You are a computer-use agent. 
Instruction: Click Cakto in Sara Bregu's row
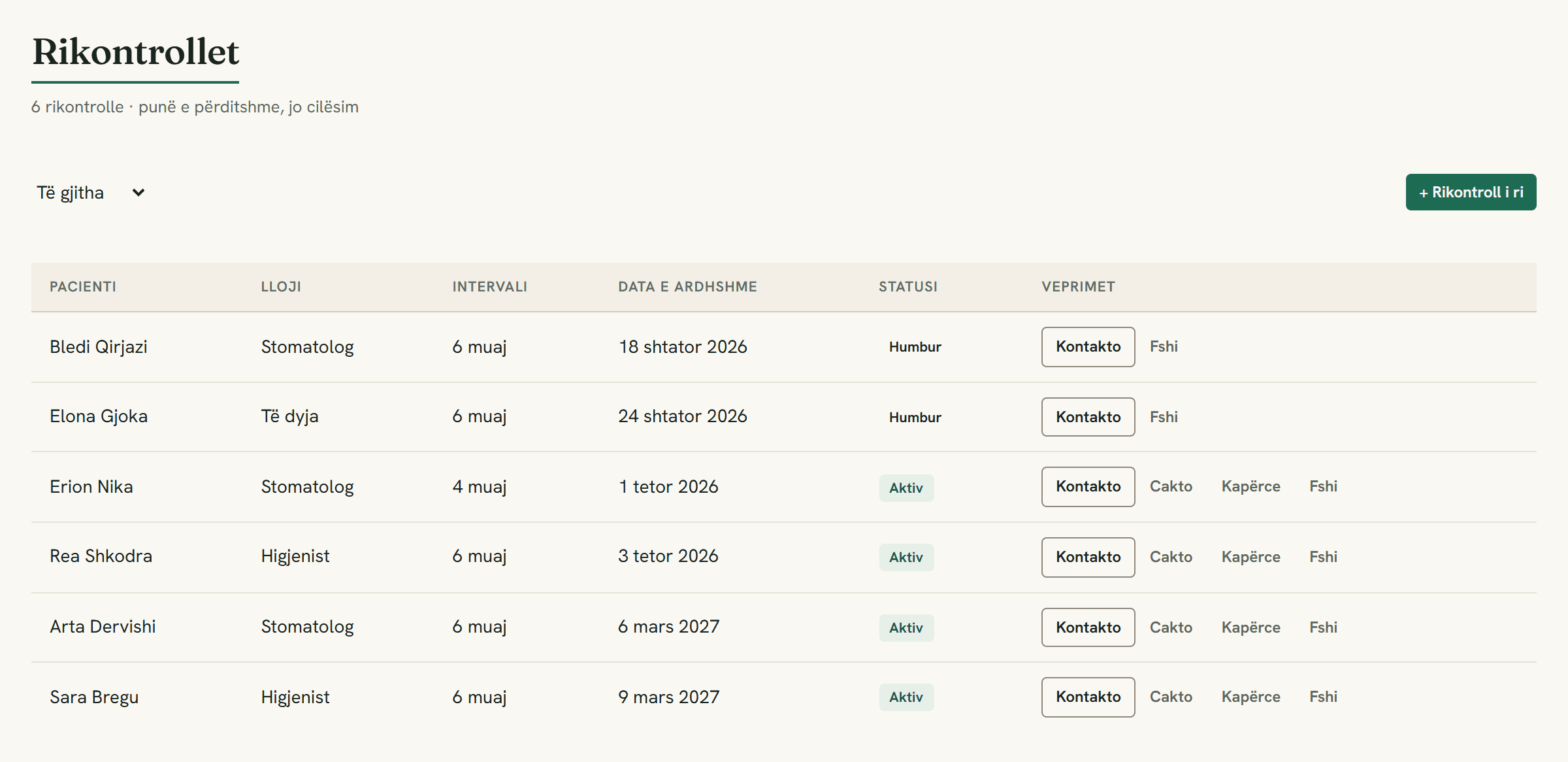click(x=1171, y=697)
